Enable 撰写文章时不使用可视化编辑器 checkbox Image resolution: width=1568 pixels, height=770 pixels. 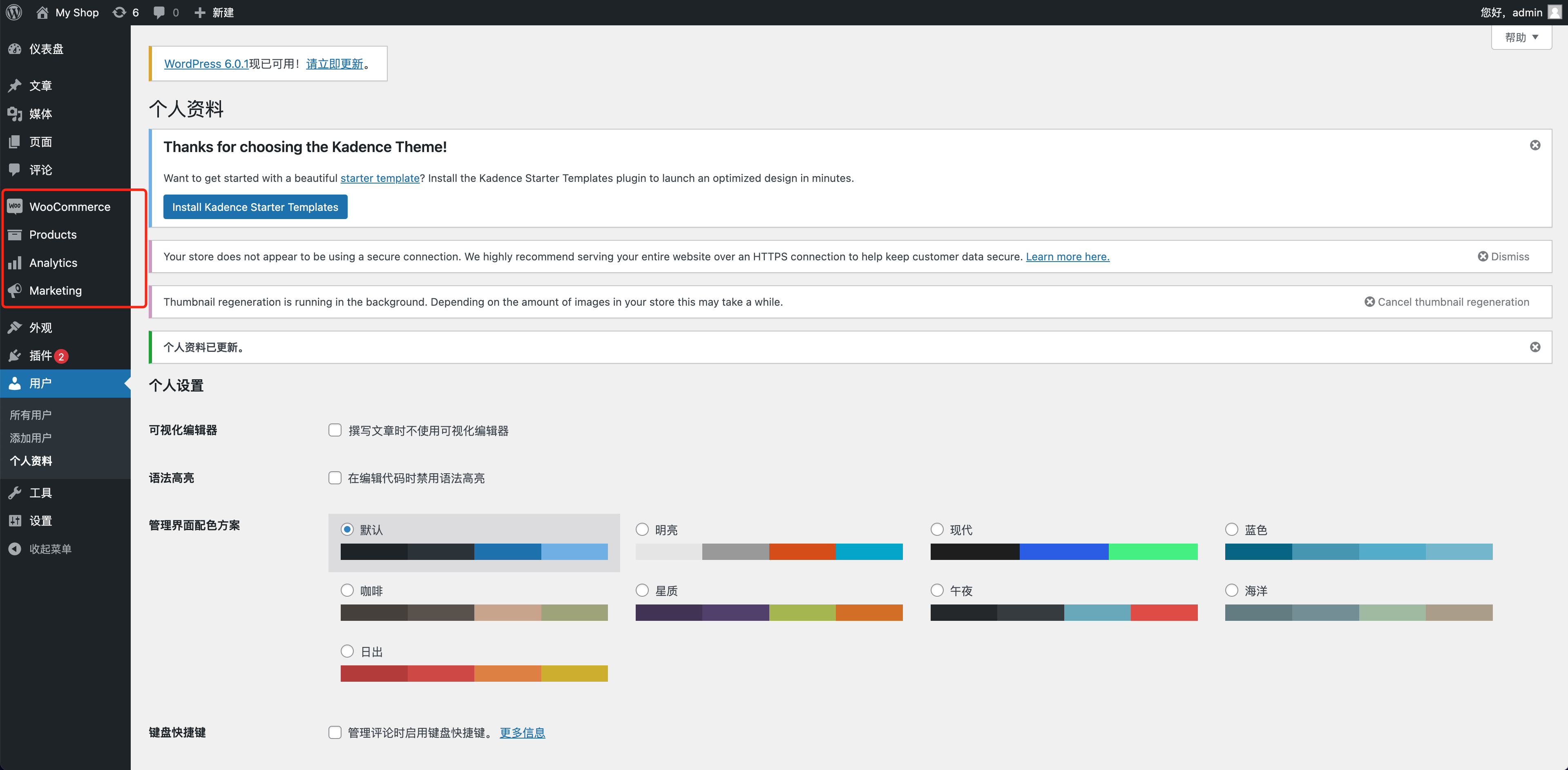click(335, 430)
